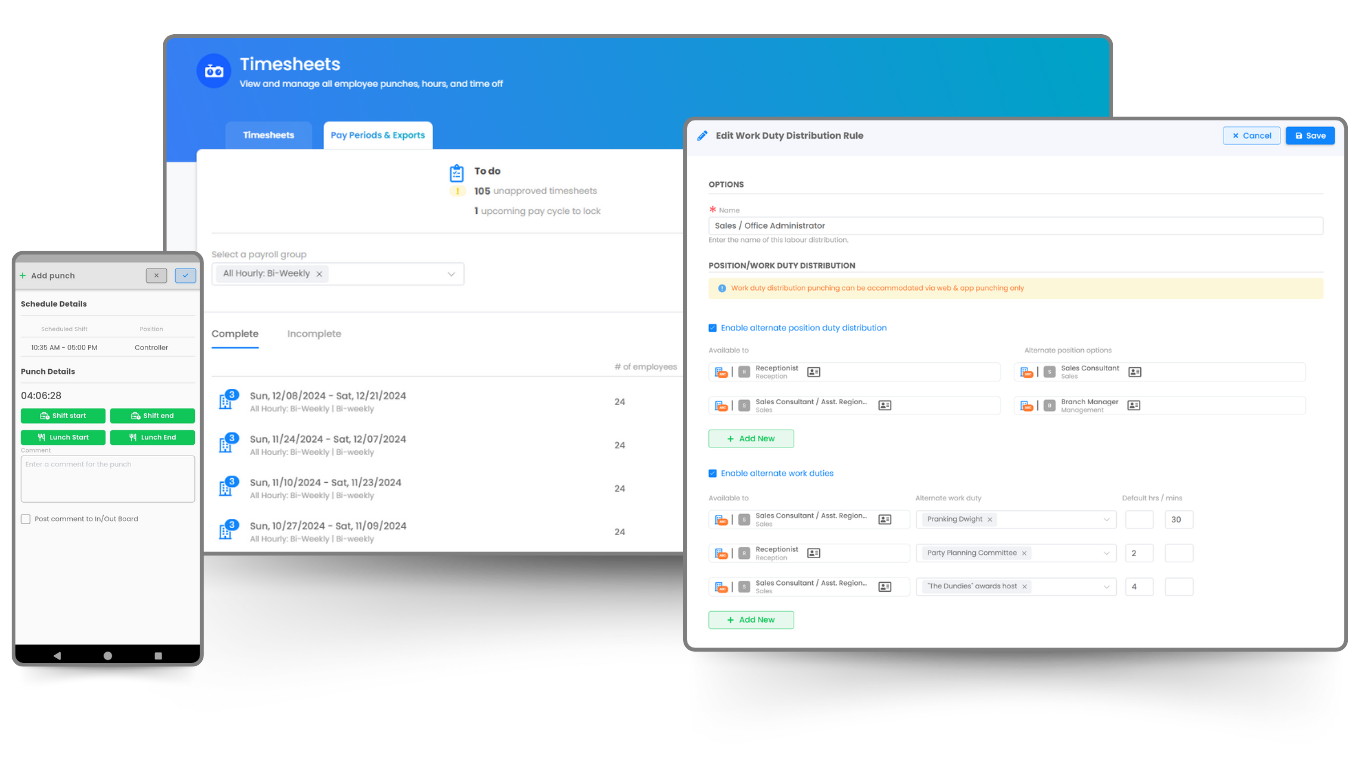
Task: Tap Android back button on phone
Action: point(57,655)
